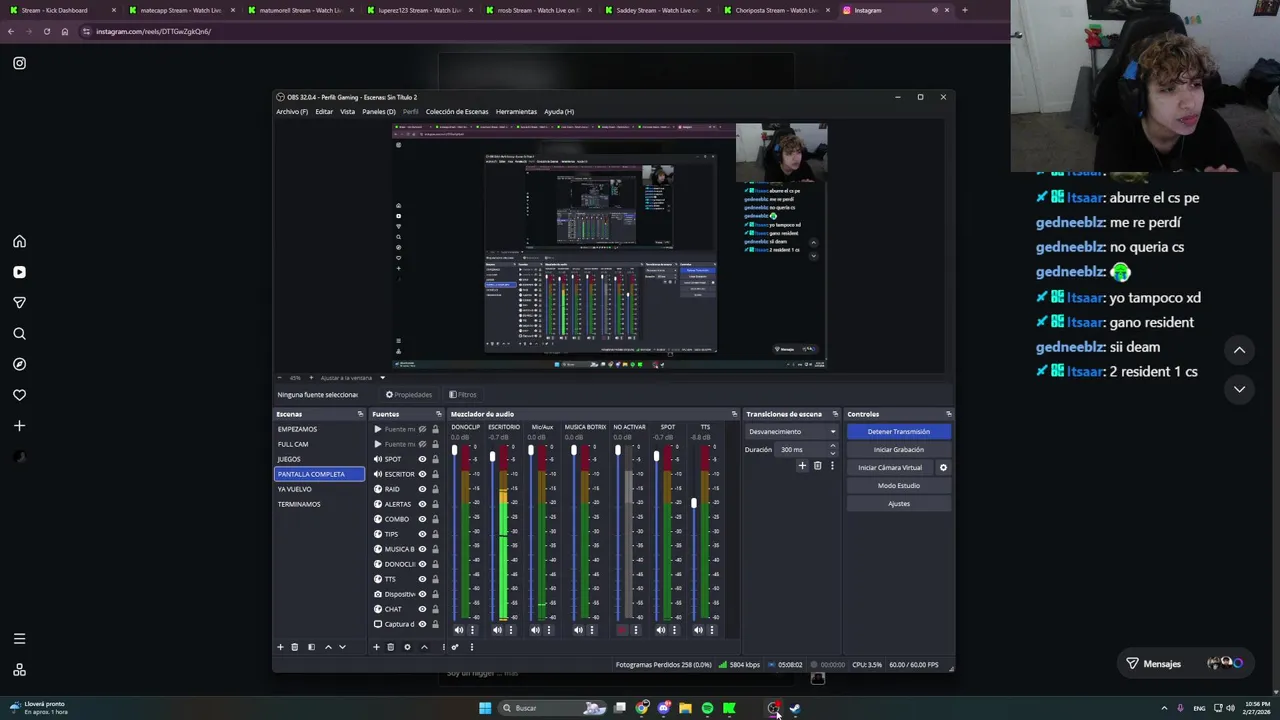Open the Vista menu in OBS
Image resolution: width=1280 pixels, height=720 pixels.
click(347, 111)
